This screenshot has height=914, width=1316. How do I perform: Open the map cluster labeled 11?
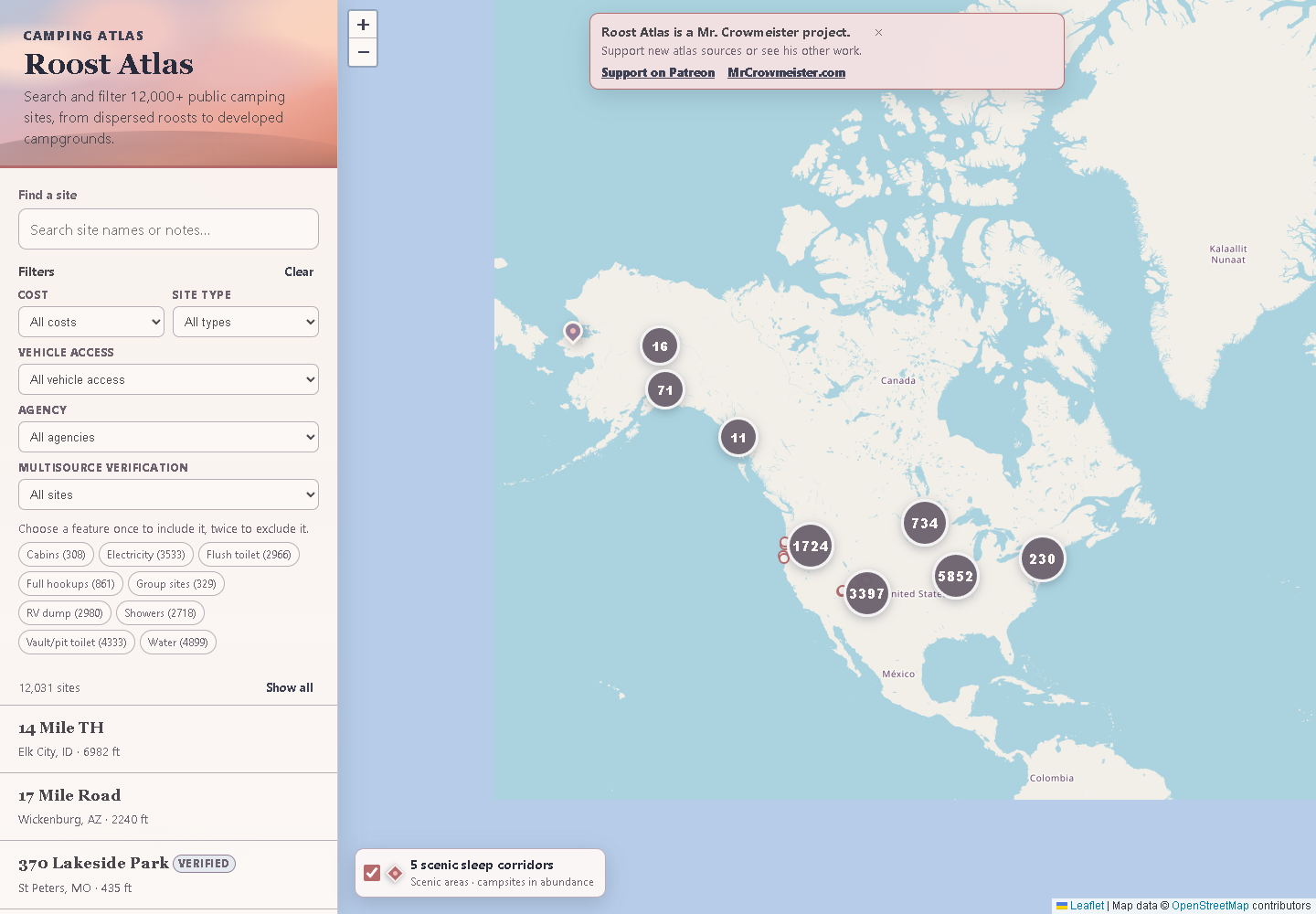[x=738, y=438]
